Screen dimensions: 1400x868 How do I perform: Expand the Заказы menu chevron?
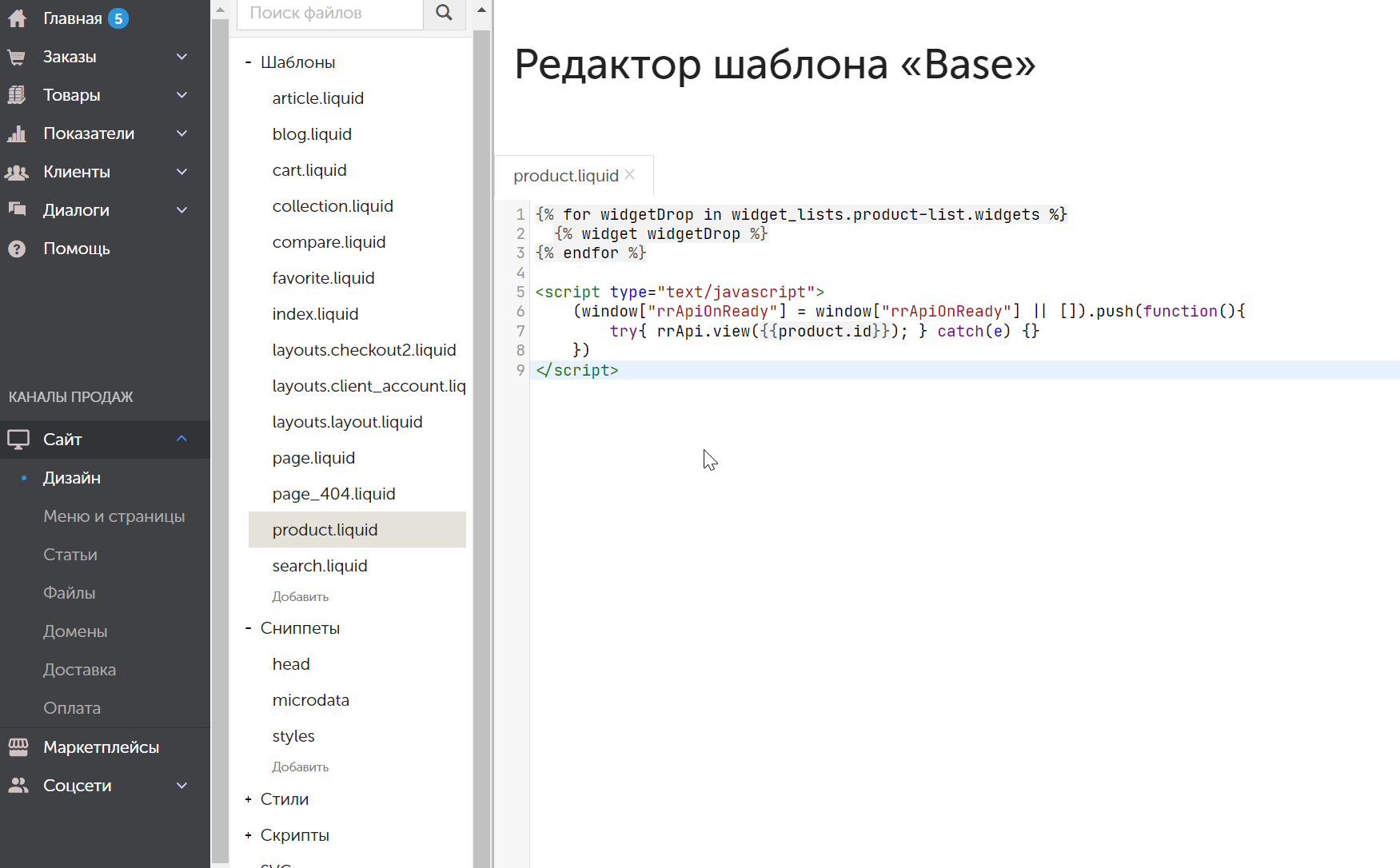coord(181,57)
